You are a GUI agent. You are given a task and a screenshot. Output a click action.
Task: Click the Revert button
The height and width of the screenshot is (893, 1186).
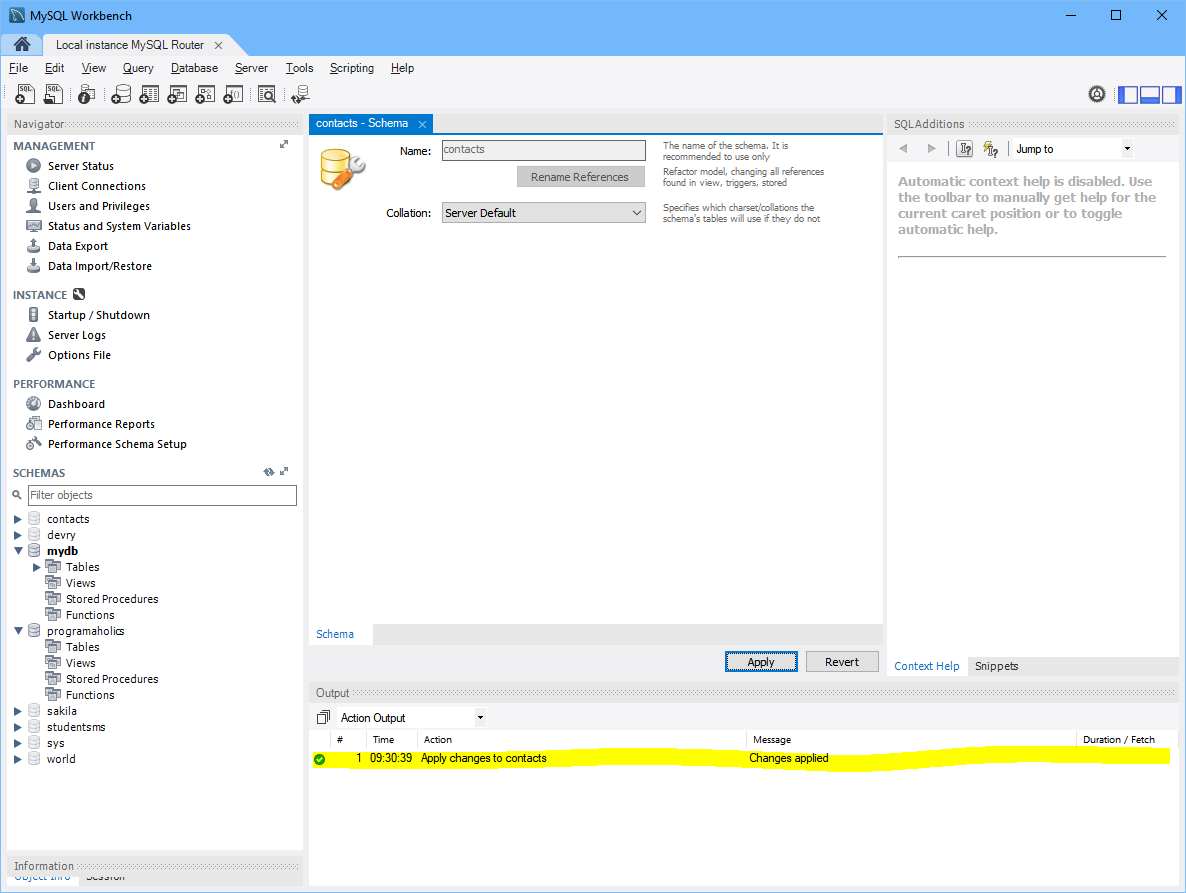click(842, 662)
